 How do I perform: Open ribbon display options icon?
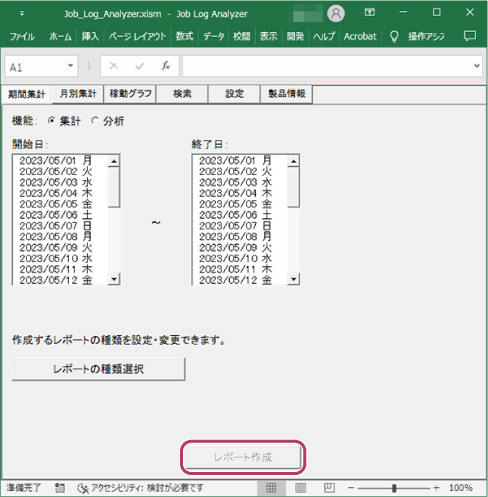point(369,13)
